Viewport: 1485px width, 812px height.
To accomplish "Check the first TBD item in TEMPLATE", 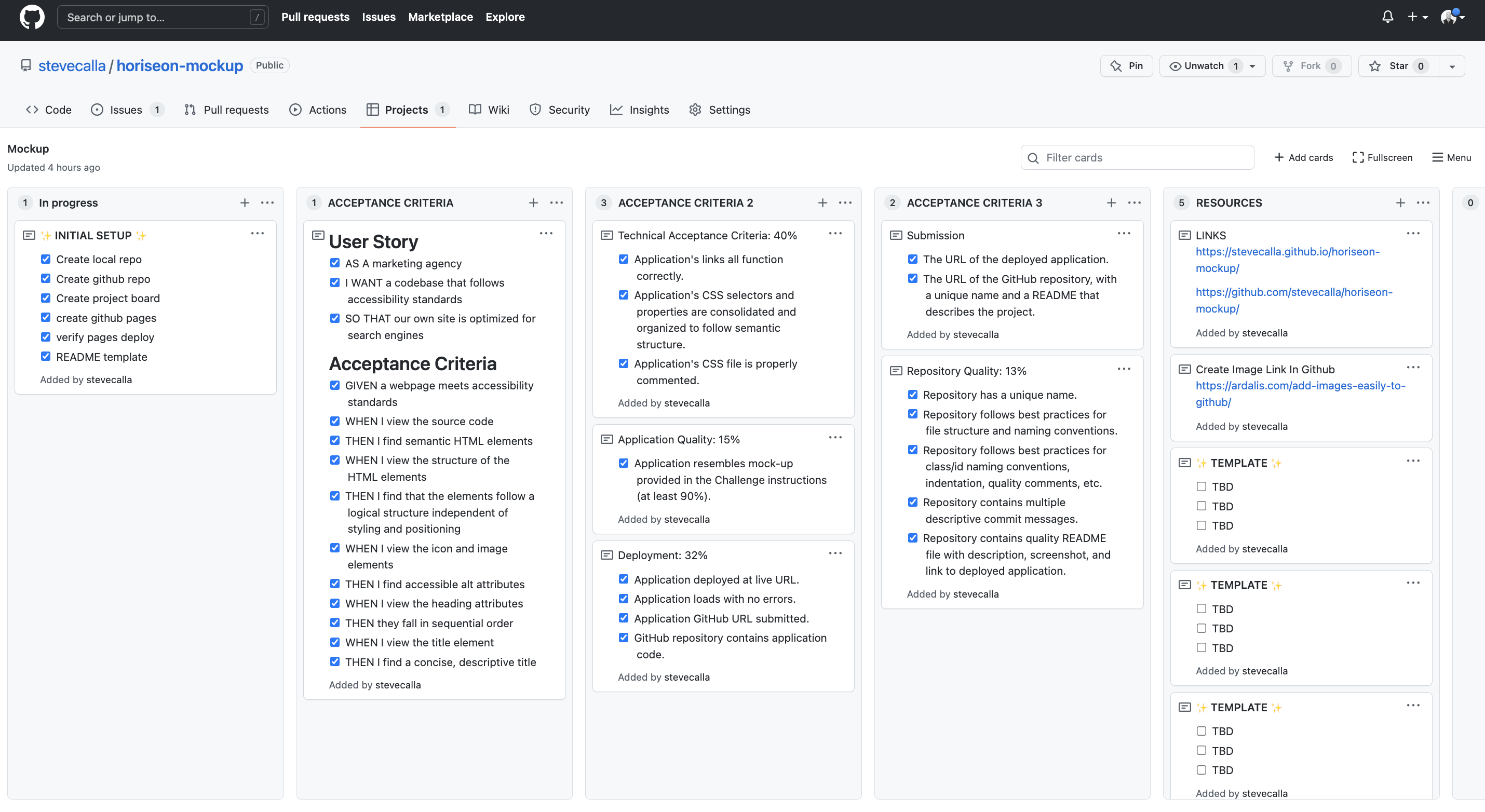I will click(1202, 486).
